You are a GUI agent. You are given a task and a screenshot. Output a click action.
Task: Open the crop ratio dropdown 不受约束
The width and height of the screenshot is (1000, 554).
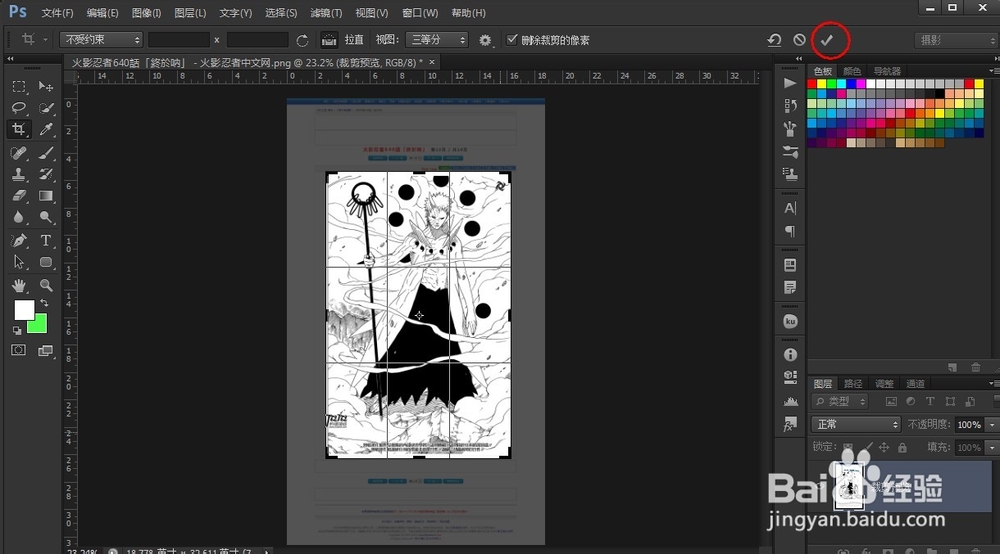click(x=101, y=40)
